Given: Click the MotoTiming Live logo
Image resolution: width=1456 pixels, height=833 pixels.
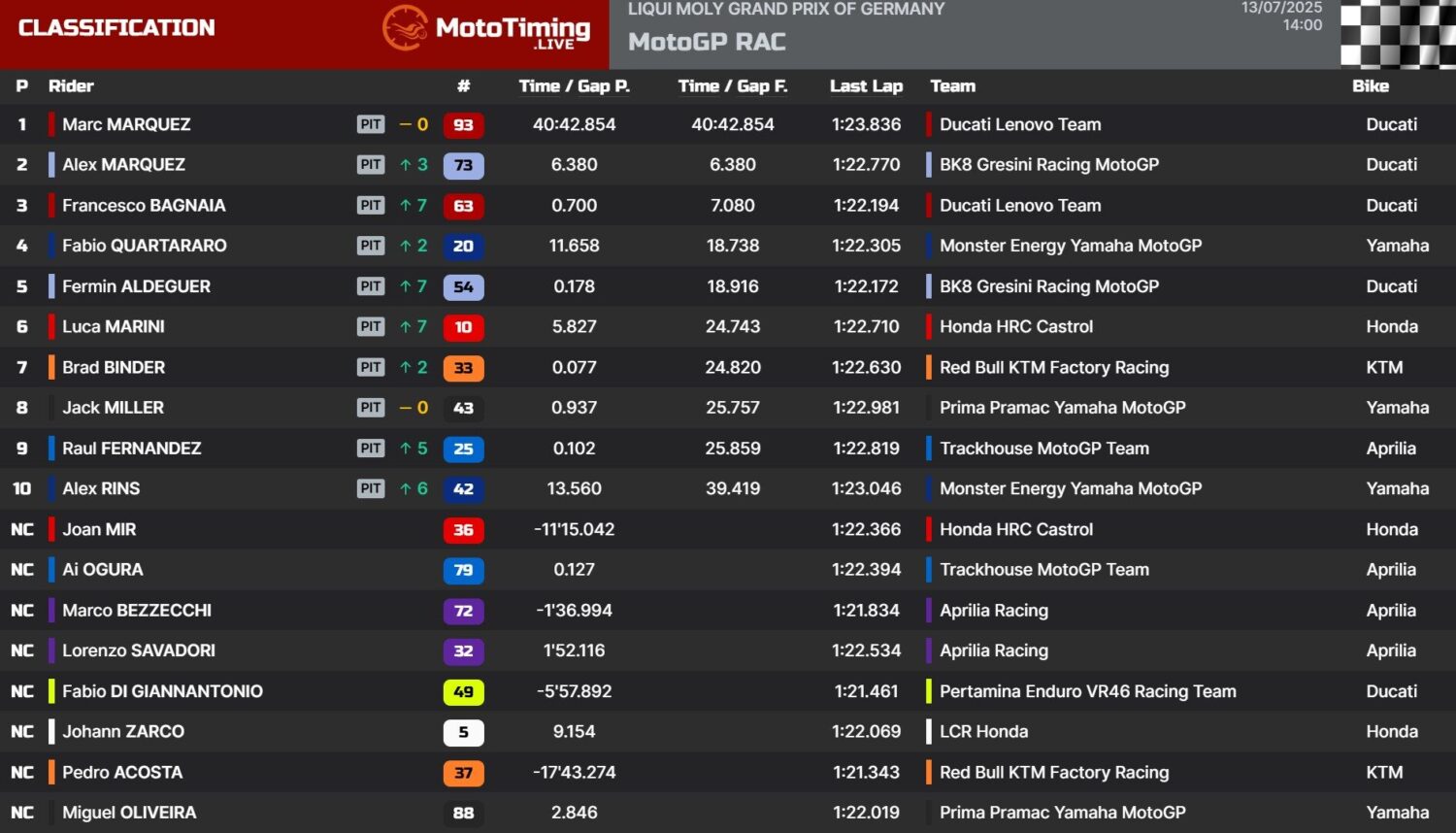Looking at the screenshot, I should click(486, 29).
